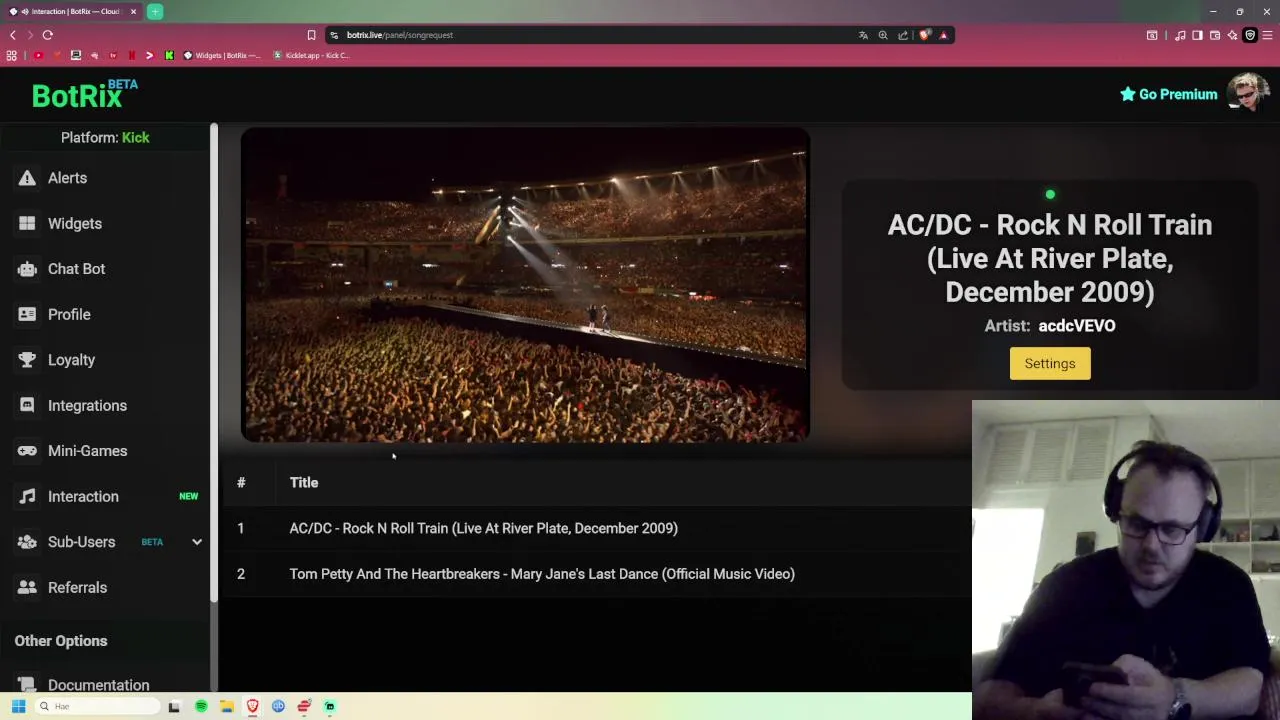Click the share icon in address bar
This screenshot has height=720, width=1280.
(903, 35)
